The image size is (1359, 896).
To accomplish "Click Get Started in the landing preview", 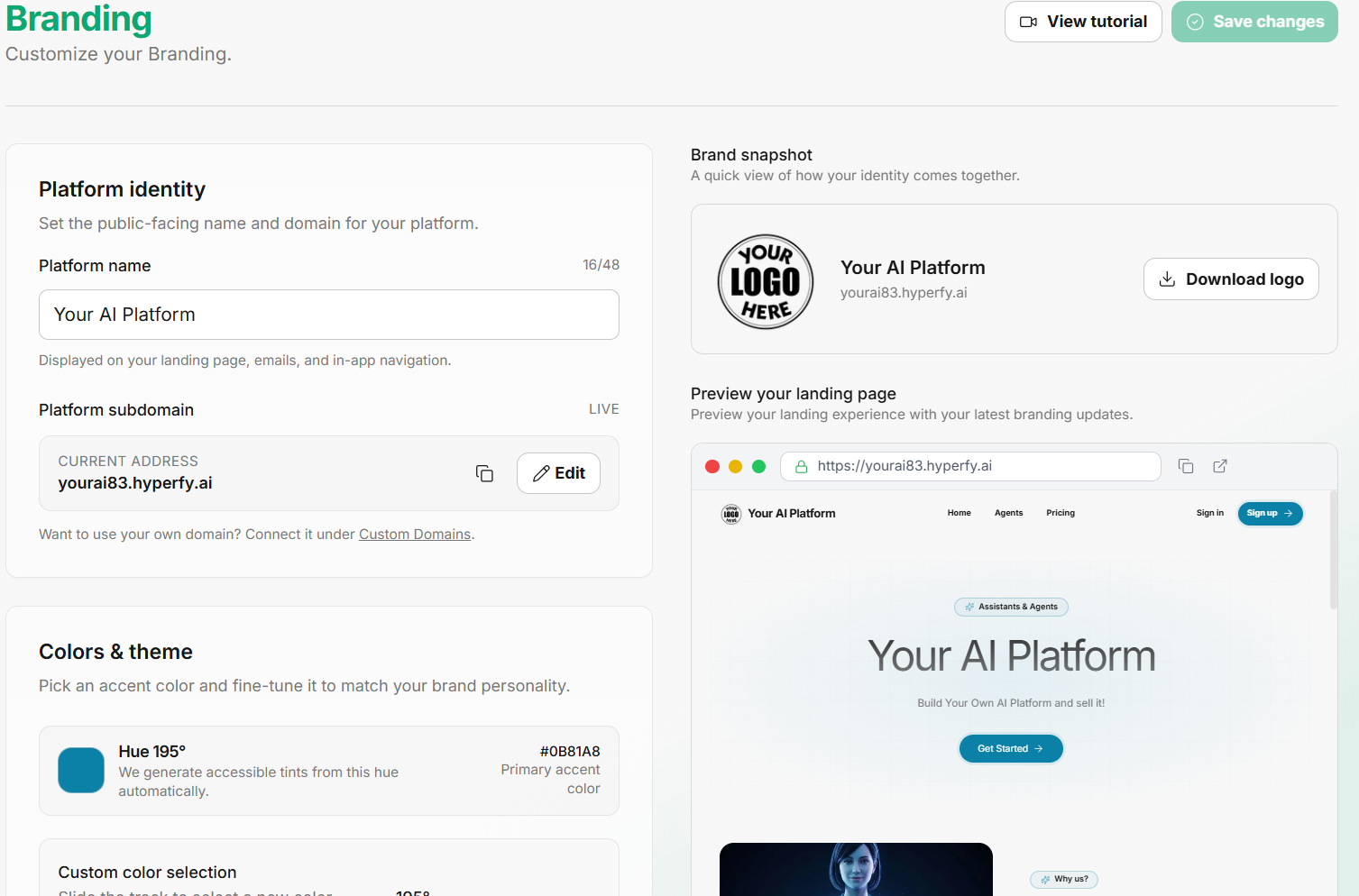I will 1011,748.
